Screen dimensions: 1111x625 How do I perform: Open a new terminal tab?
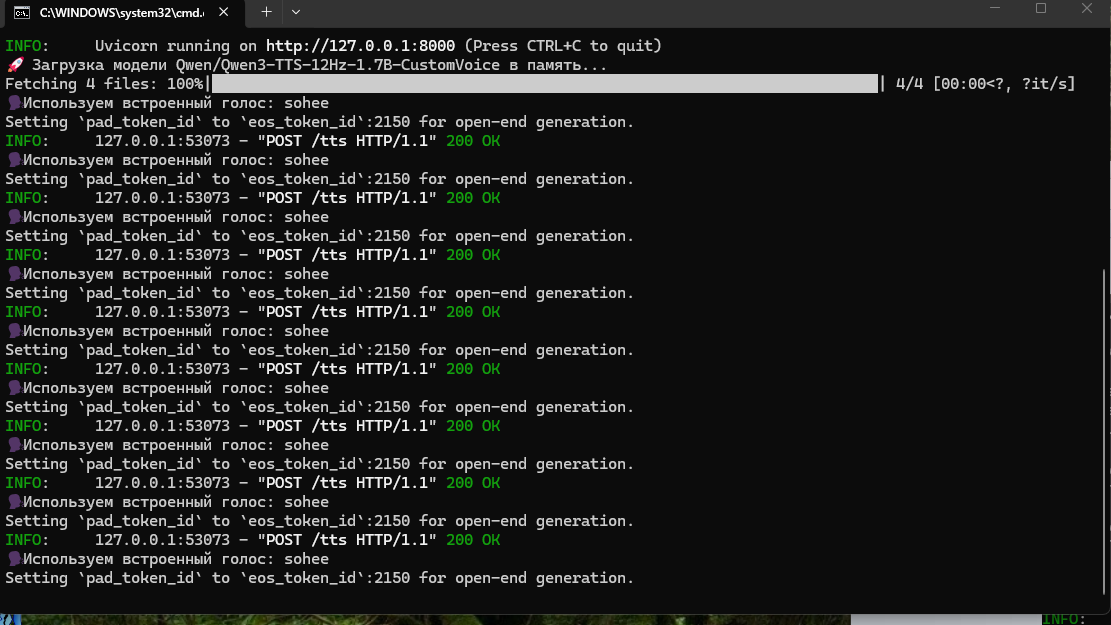[266, 12]
